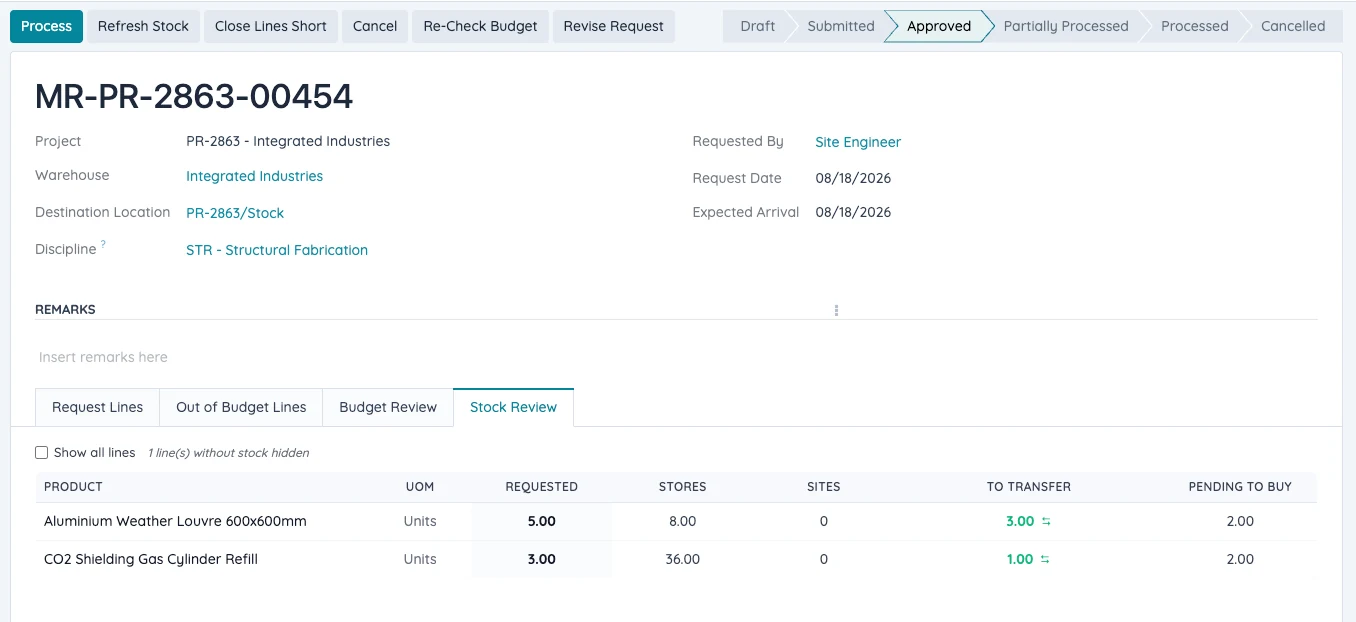Open STR - Structural Fabrication discipline link
The width and height of the screenshot is (1356, 622).
(277, 250)
